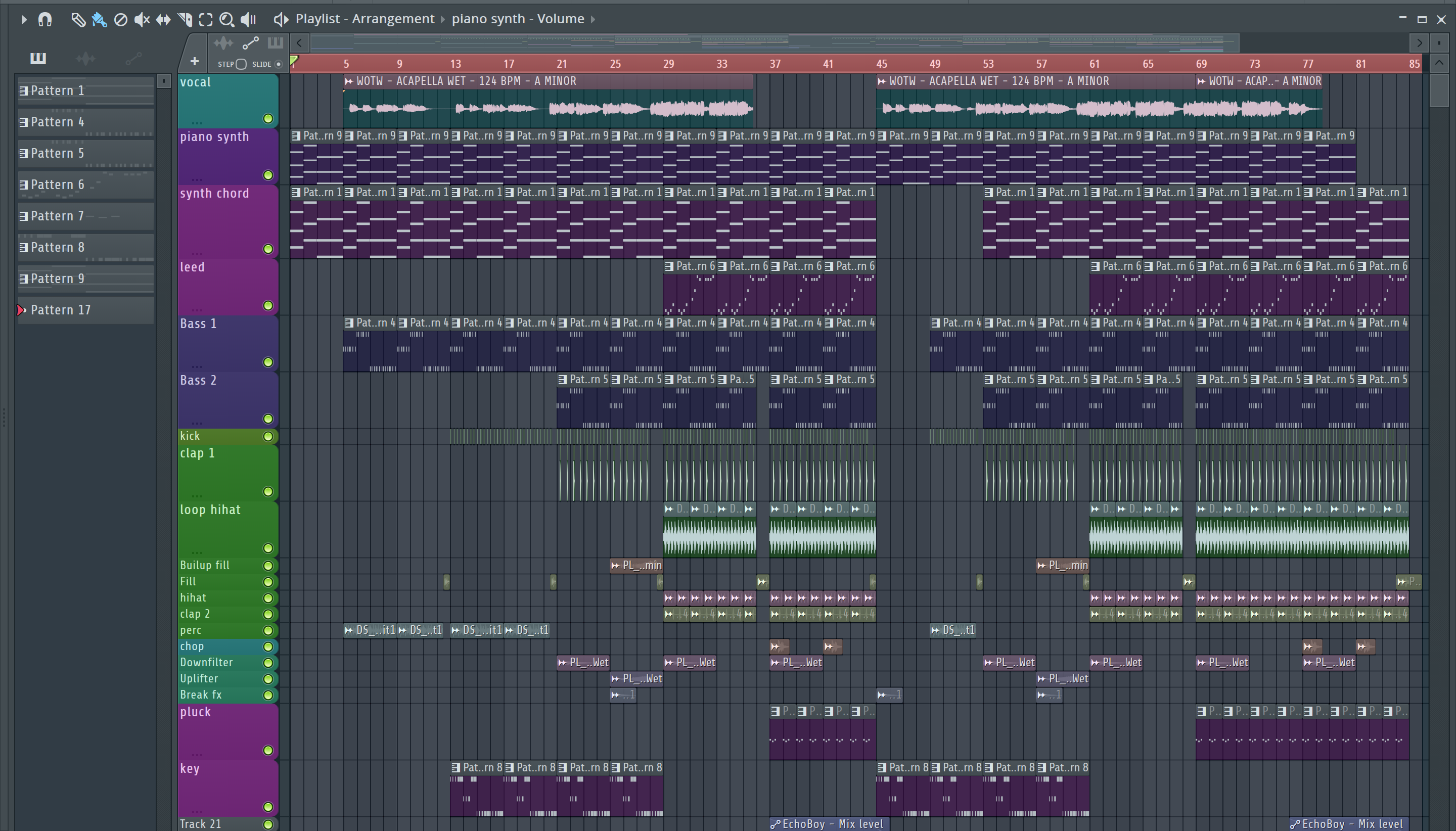Mute the pluck track
This screenshot has height=831, width=1456.
267,751
